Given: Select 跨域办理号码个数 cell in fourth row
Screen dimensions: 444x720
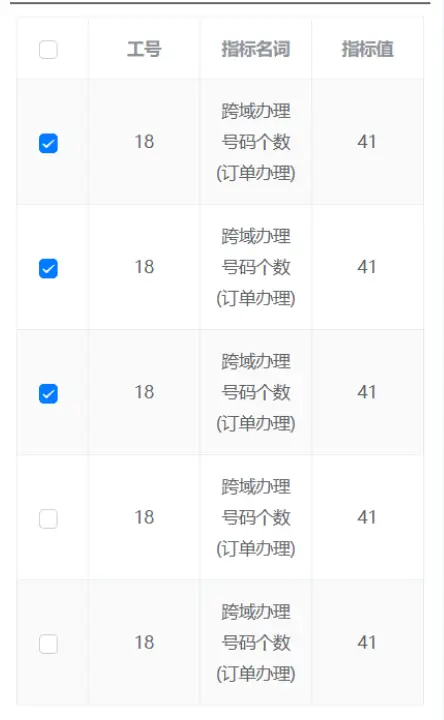Looking at the screenshot, I should pos(256,518).
